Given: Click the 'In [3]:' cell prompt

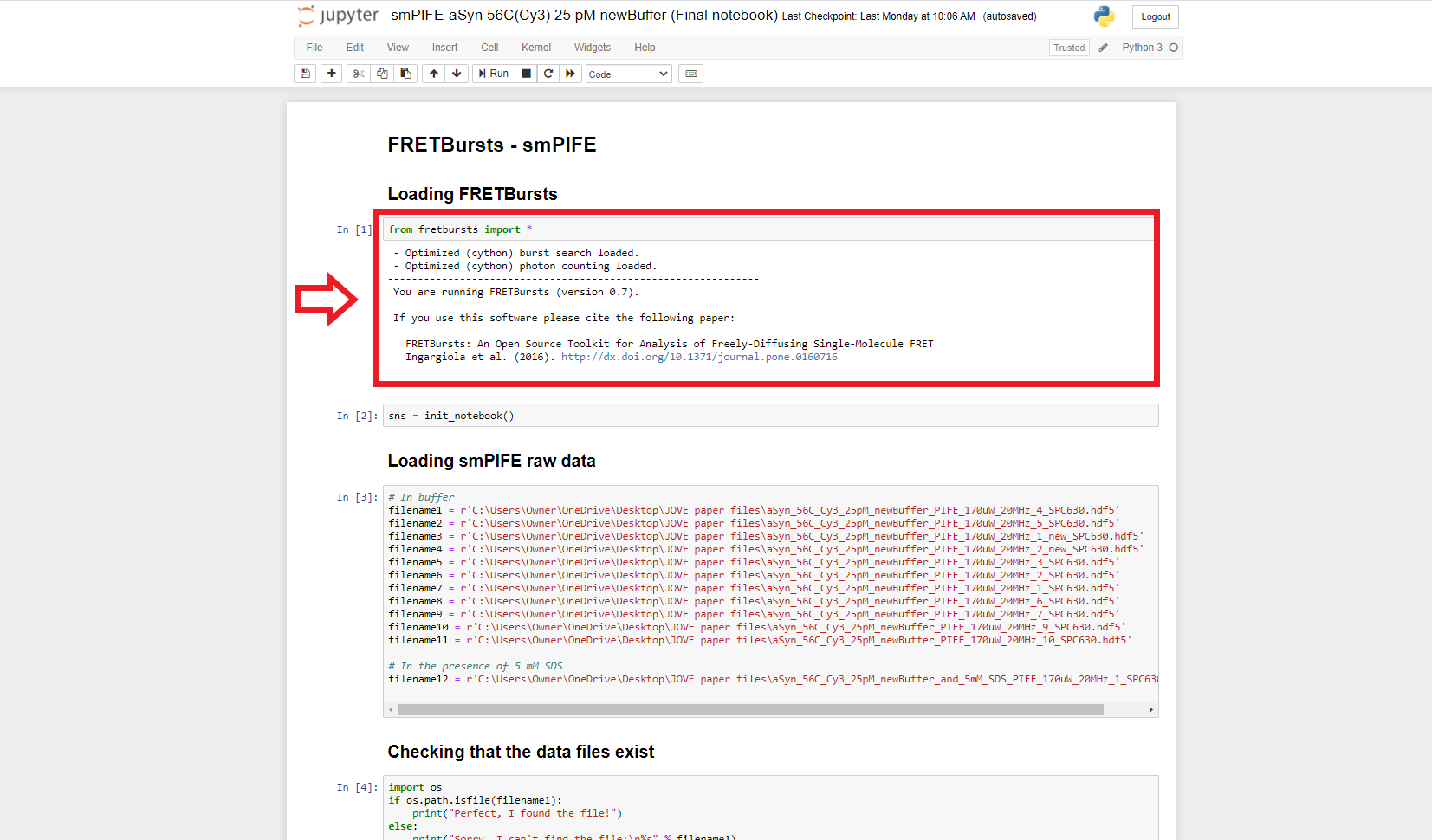Looking at the screenshot, I should coord(357,497).
